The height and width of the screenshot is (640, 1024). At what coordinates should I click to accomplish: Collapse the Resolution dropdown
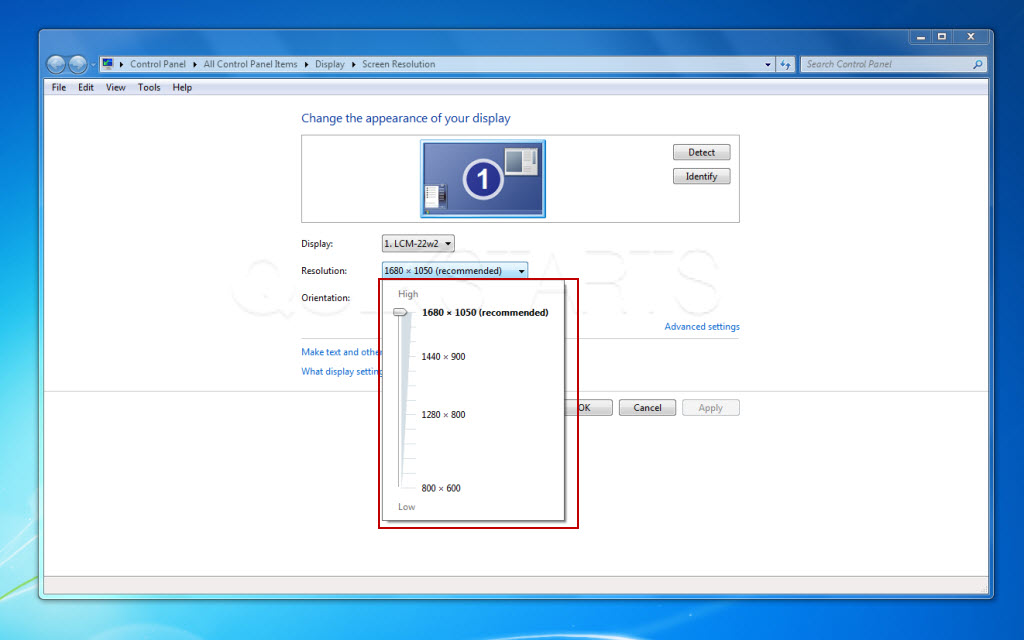(455, 270)
